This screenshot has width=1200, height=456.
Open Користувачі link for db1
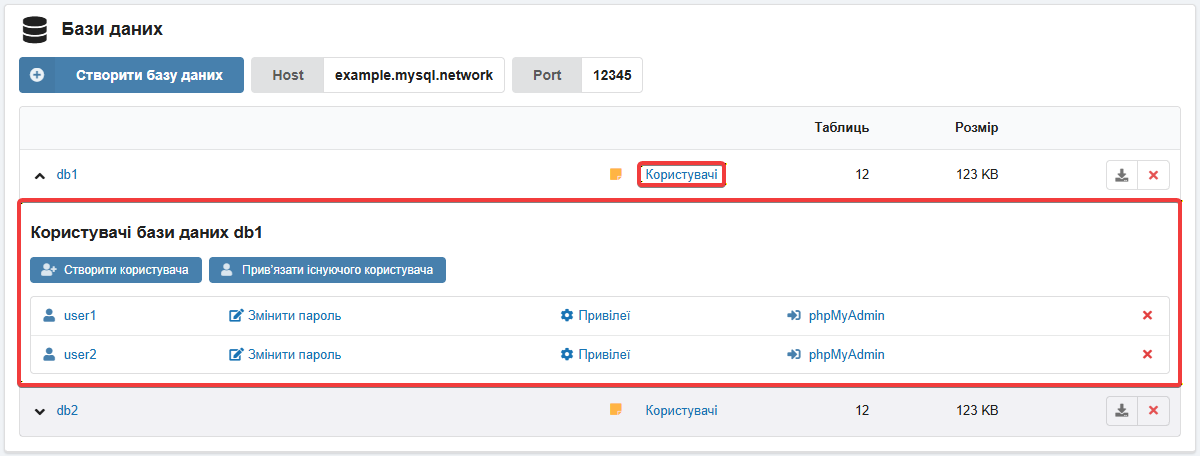click(681, 175)
